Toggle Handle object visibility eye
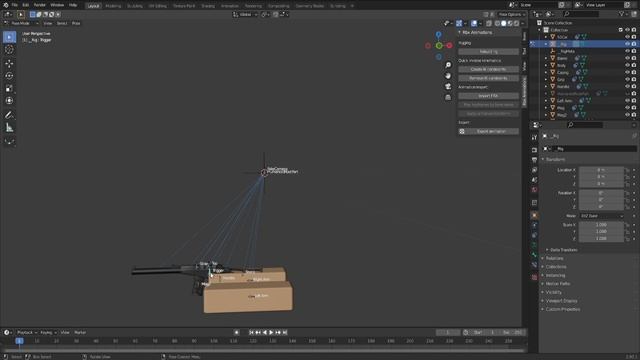The height and width of the screenshot is (360, 640). tap(627, 87)
